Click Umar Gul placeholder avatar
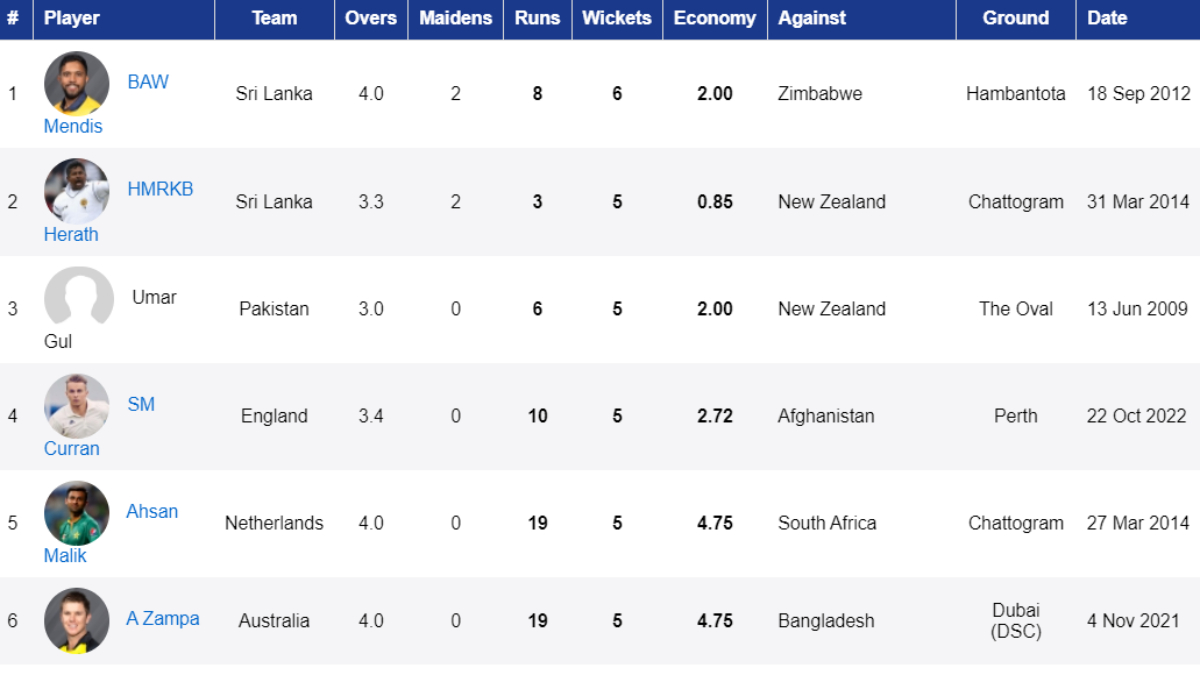Image resolution: width=1200 pixels, height=675 pixels. click(79, 298)
